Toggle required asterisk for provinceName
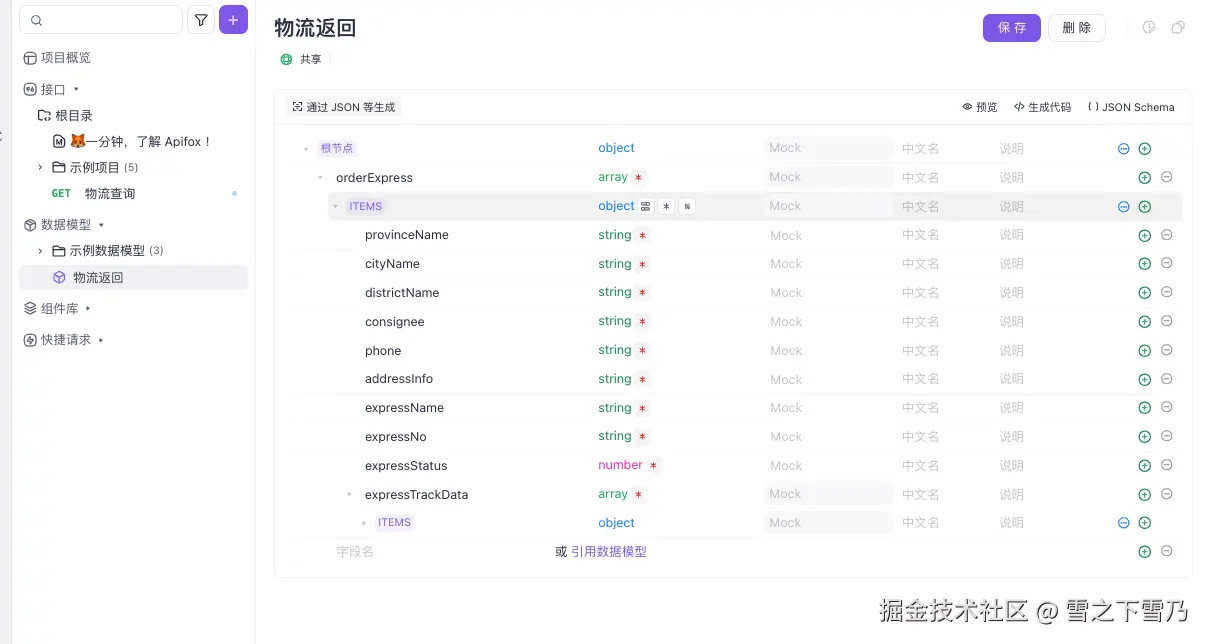 point(642,235)
